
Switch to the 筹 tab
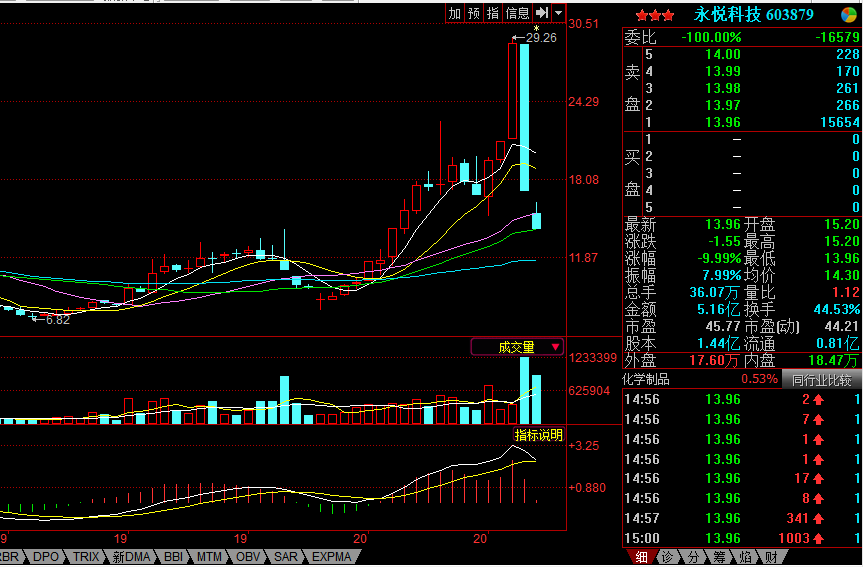(719, 557)
